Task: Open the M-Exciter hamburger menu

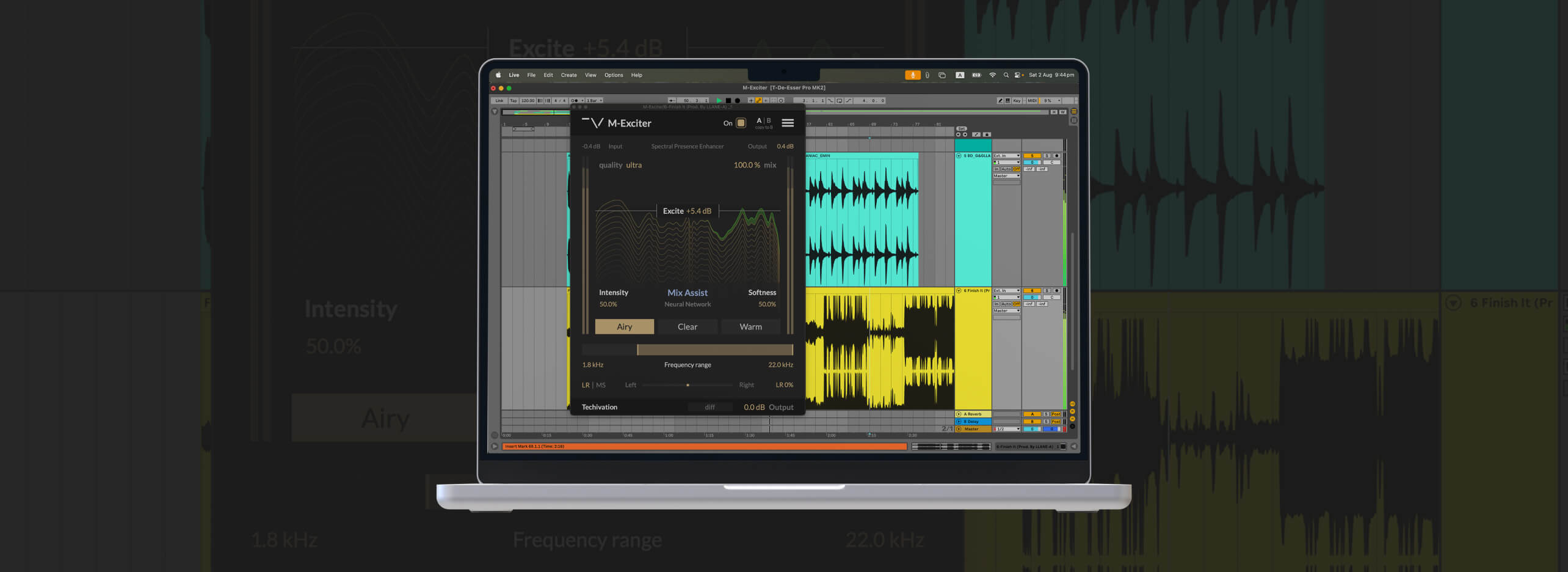Action: pos(788,123)
